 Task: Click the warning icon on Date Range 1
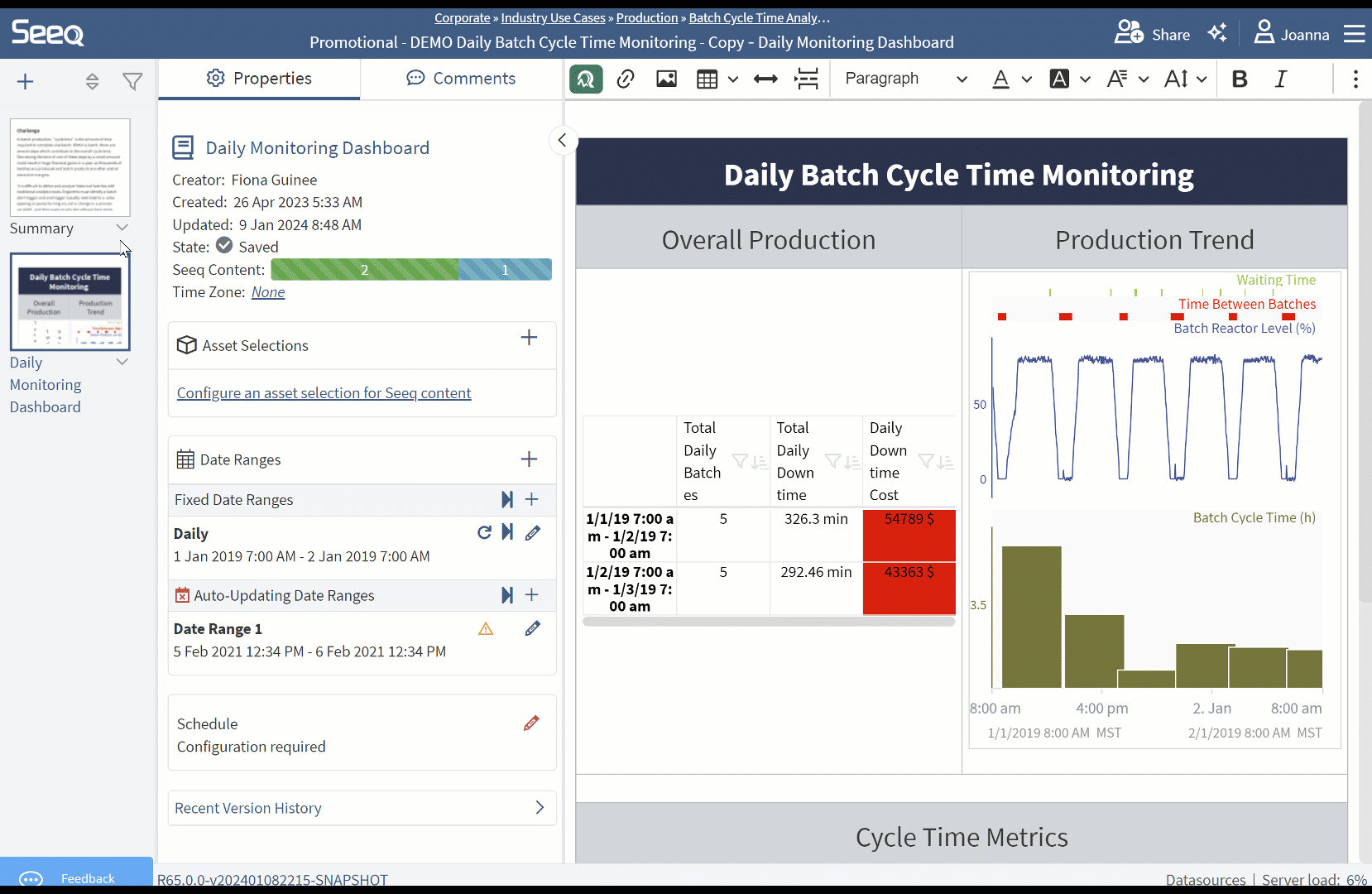tap(486, 629)
